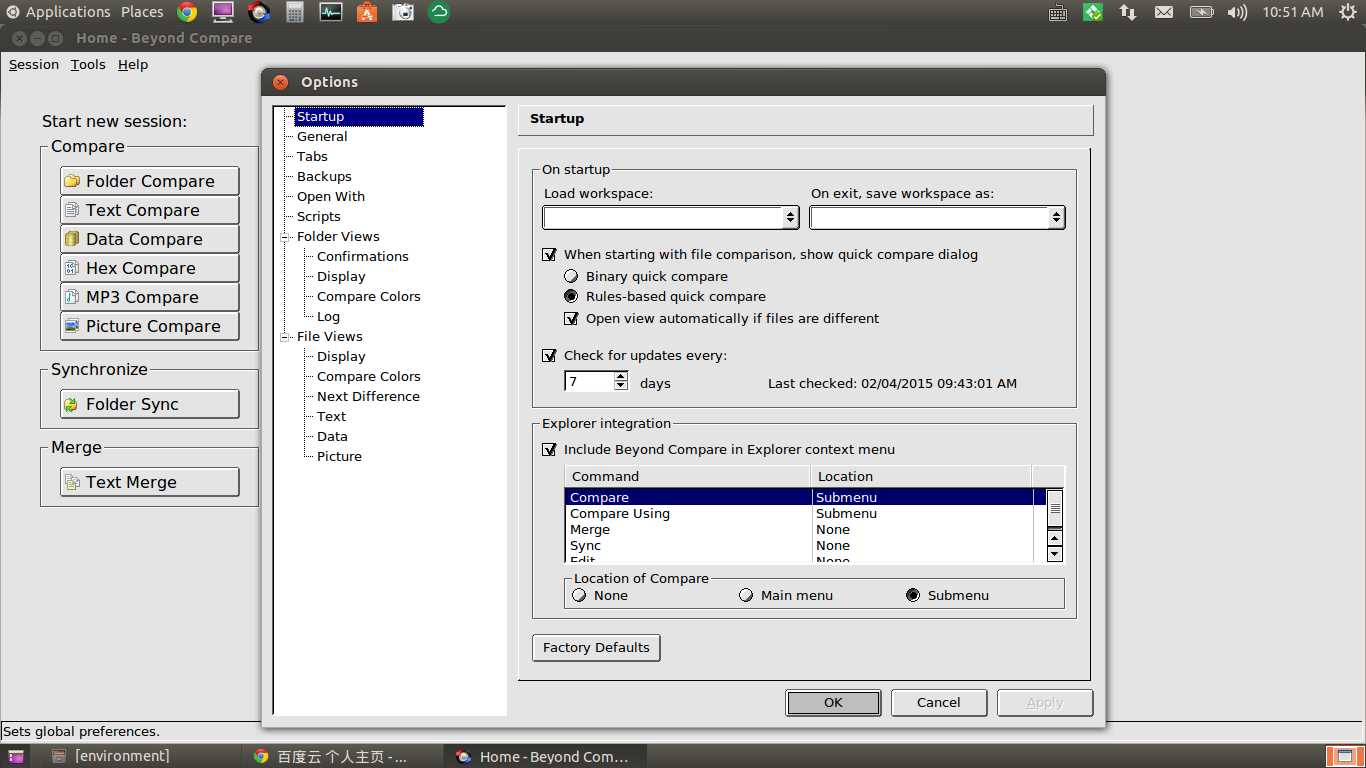The width and height of the screenshot is (1366, 768).
Task: Open the Tools menu
Action: (88, 64)
